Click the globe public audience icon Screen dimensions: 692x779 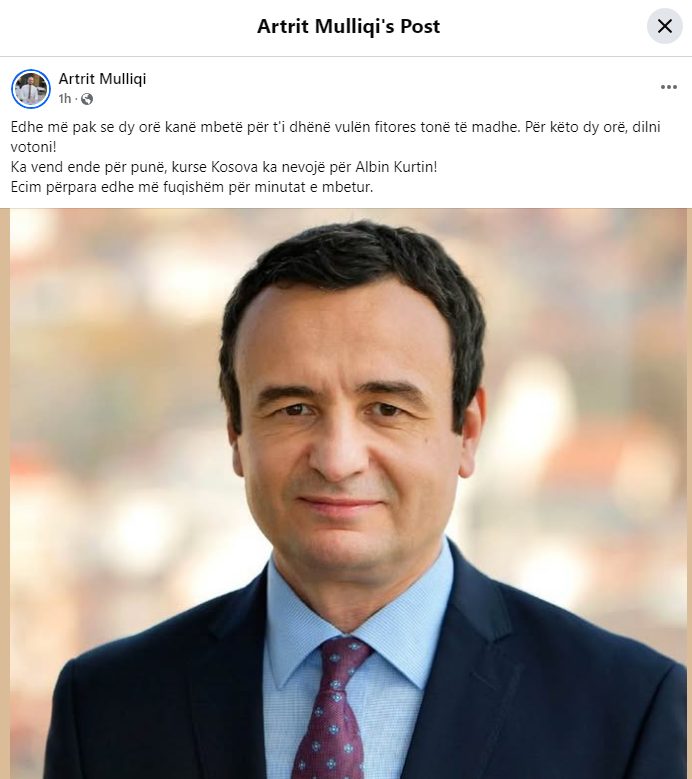[86, 99]
